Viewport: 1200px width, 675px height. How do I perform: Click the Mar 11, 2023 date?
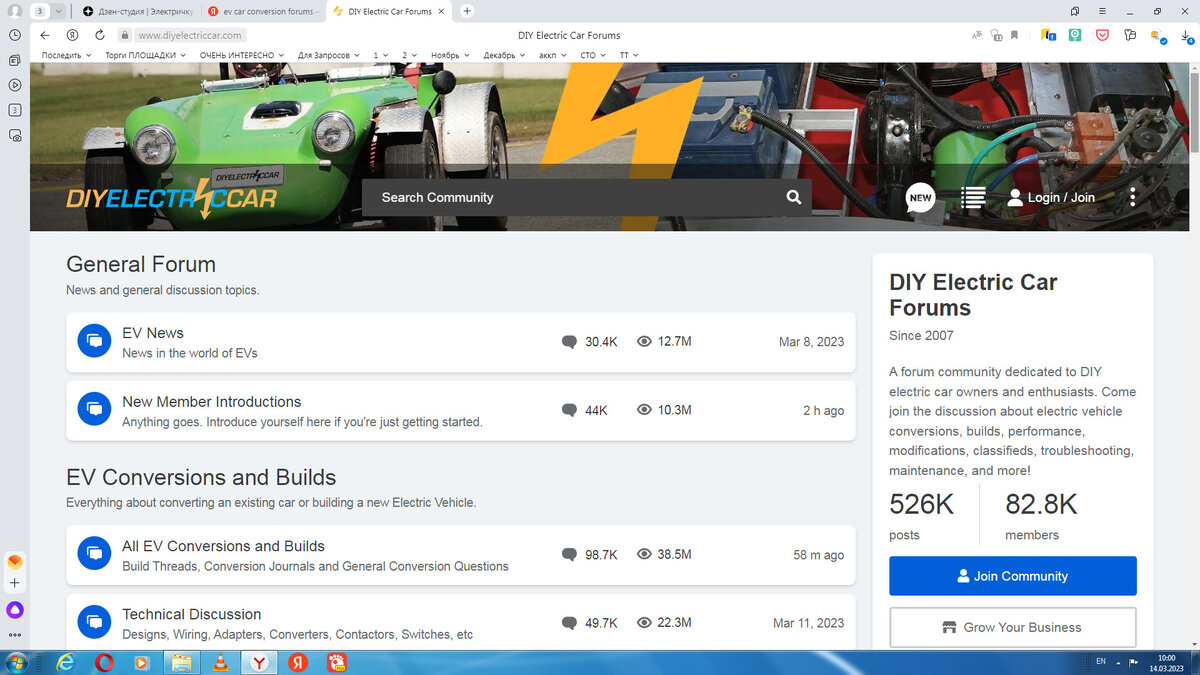point(808,623)
